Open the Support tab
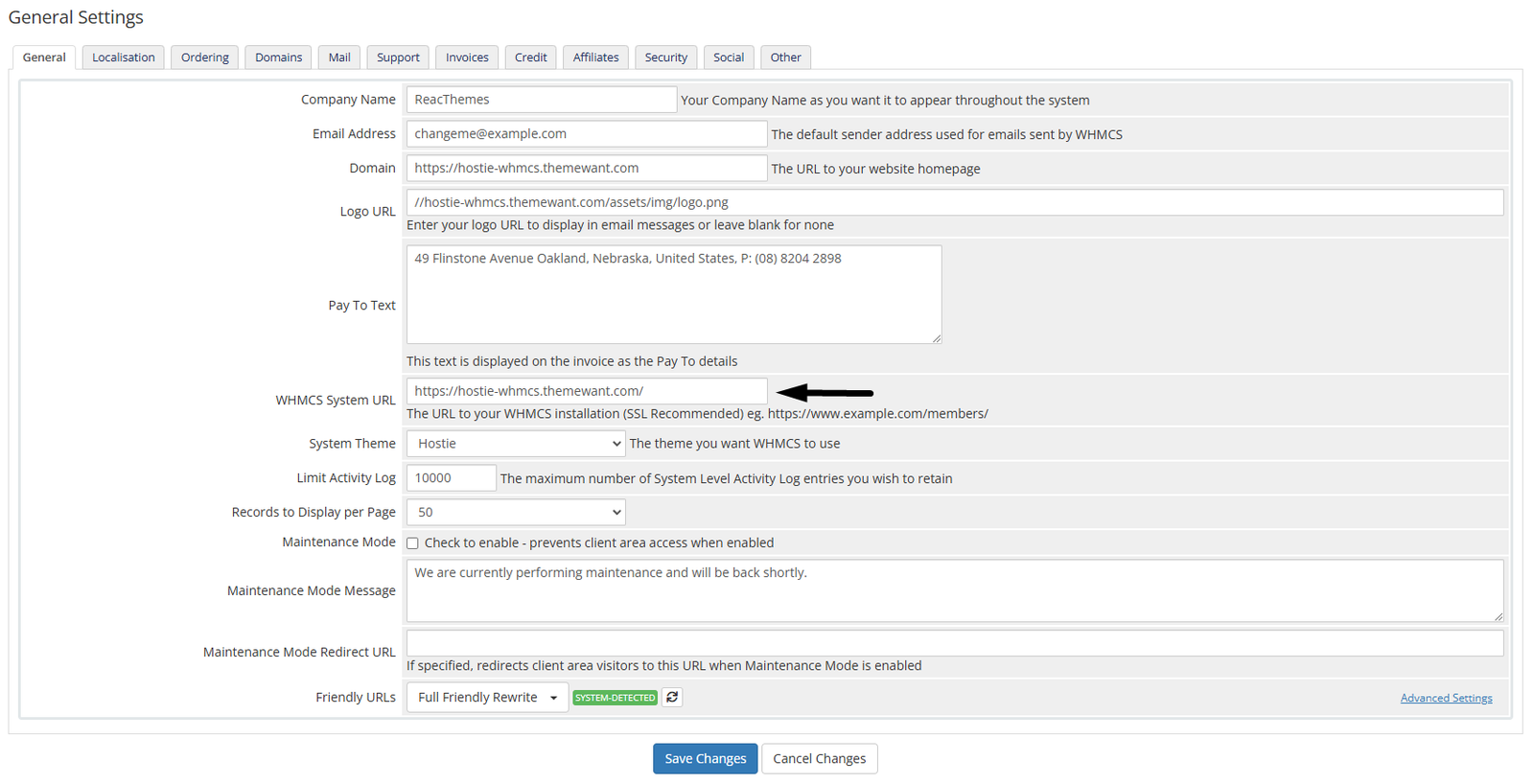 point(398,58)
